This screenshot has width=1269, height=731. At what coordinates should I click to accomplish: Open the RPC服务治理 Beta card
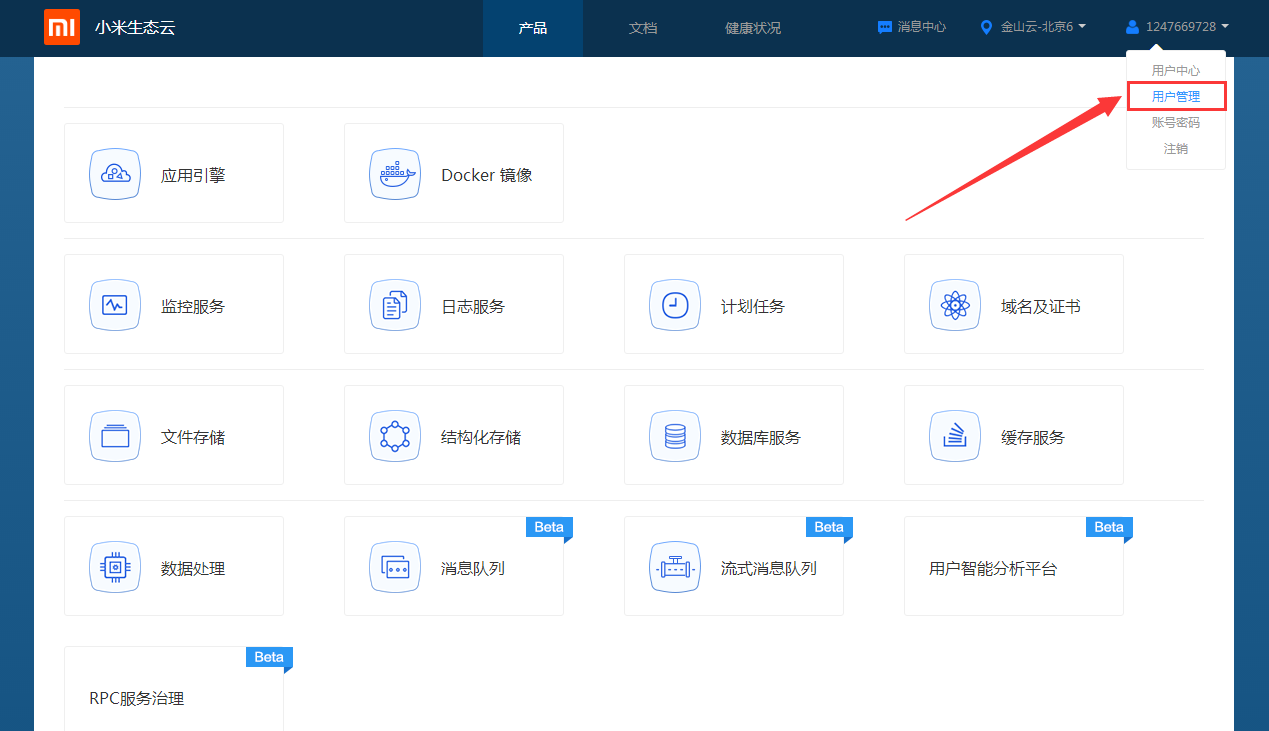(x=173, y=692)
